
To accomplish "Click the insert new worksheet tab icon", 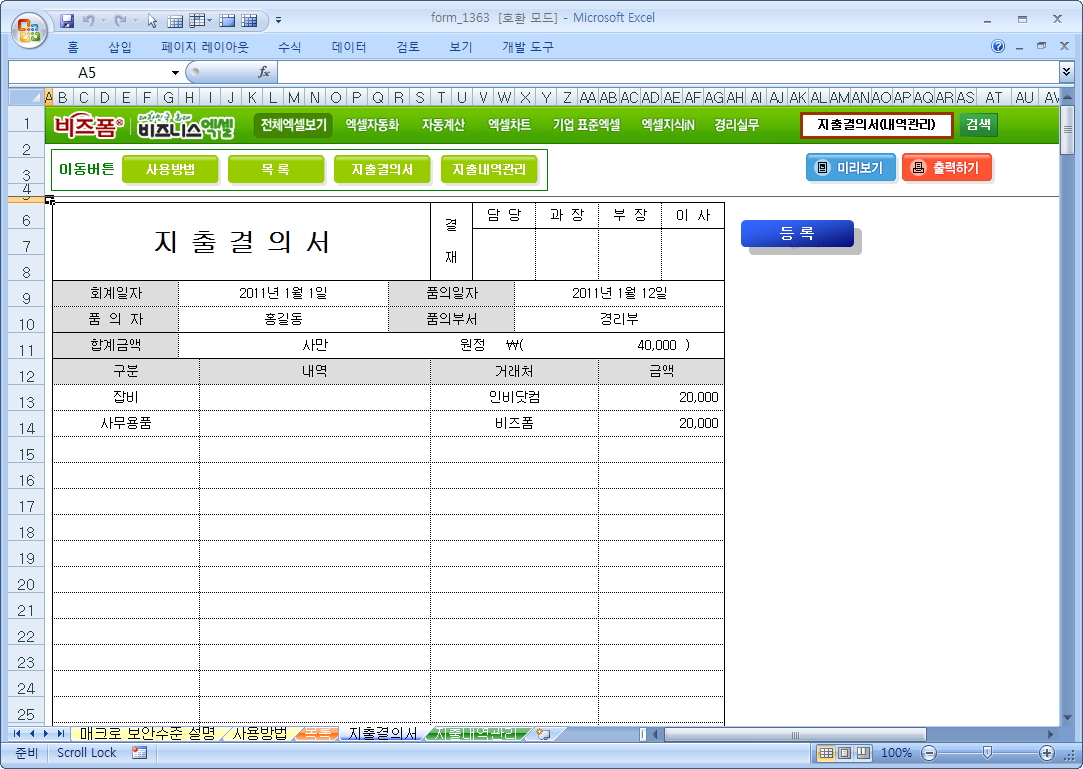I will point(543,734).
